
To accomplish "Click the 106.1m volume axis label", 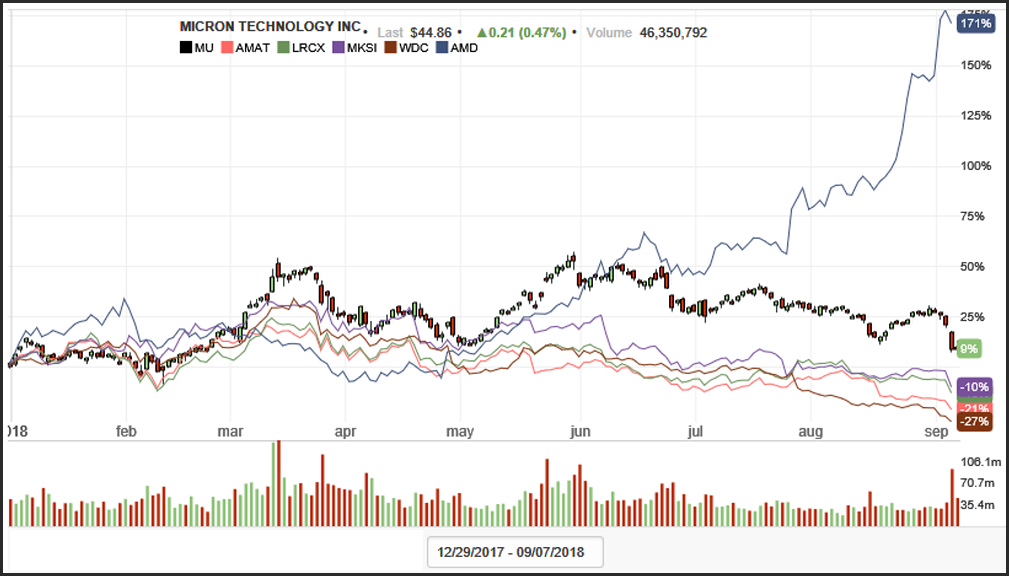I will [x=981, y=462].
